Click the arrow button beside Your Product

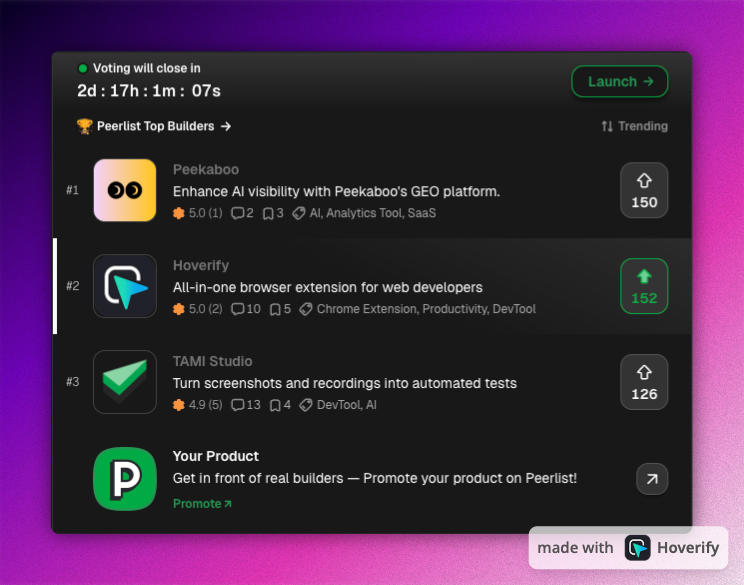pos(652,479)
